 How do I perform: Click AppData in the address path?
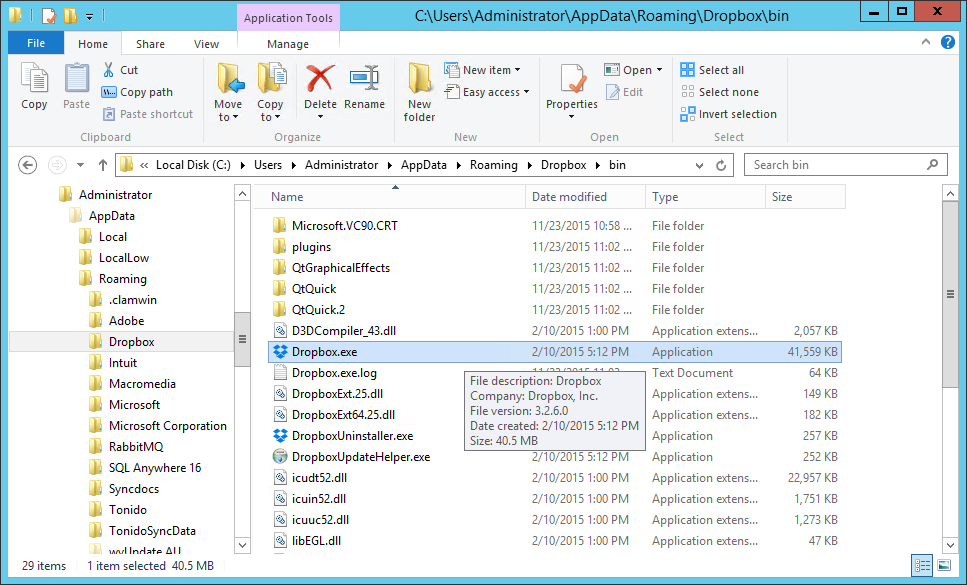(x=424, y=165)
